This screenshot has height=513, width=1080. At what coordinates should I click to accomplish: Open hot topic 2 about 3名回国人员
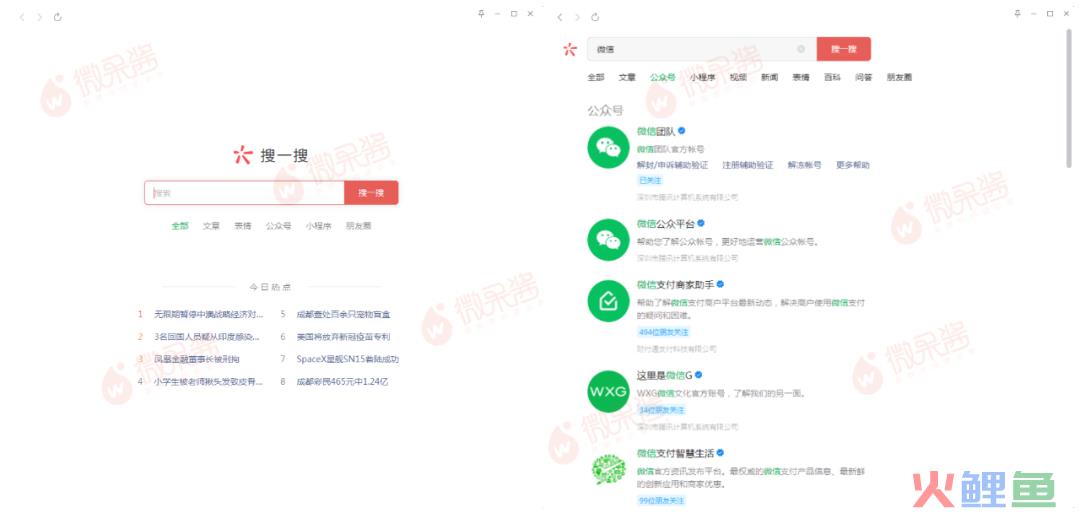coord(207,337)
